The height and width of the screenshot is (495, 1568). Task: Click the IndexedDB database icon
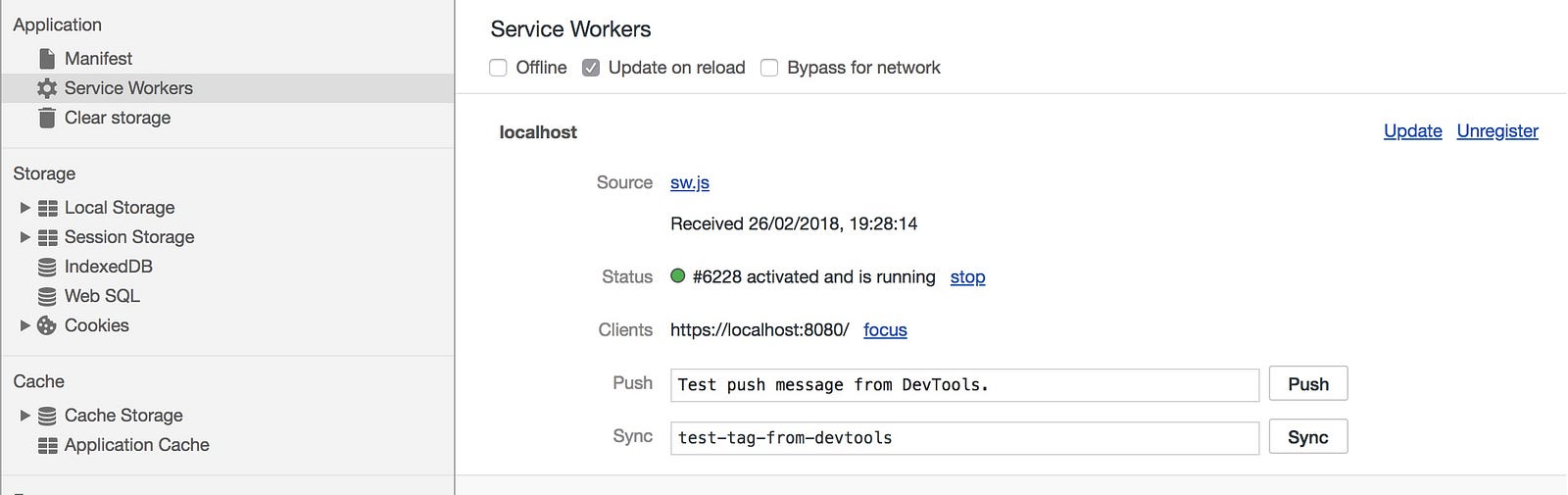click(x=46, y=267)
